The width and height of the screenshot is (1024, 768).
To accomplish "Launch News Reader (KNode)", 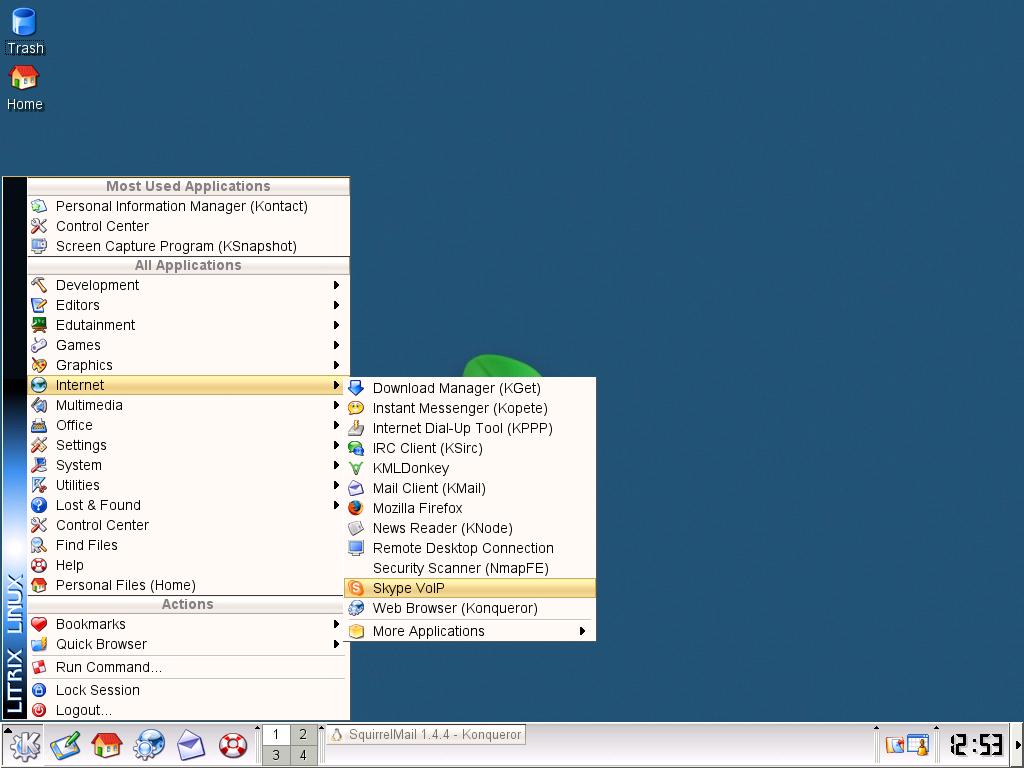I will [x=470, y=528].
